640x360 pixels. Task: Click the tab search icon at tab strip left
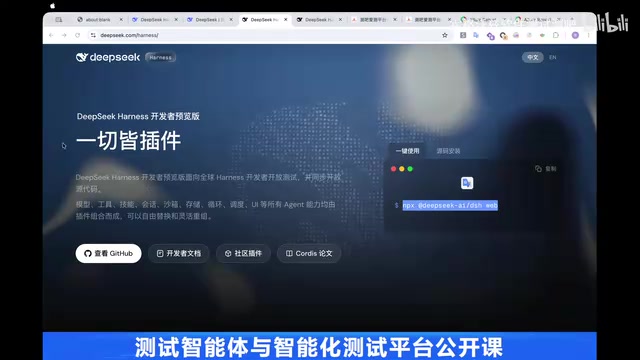[x=59, y=20]
